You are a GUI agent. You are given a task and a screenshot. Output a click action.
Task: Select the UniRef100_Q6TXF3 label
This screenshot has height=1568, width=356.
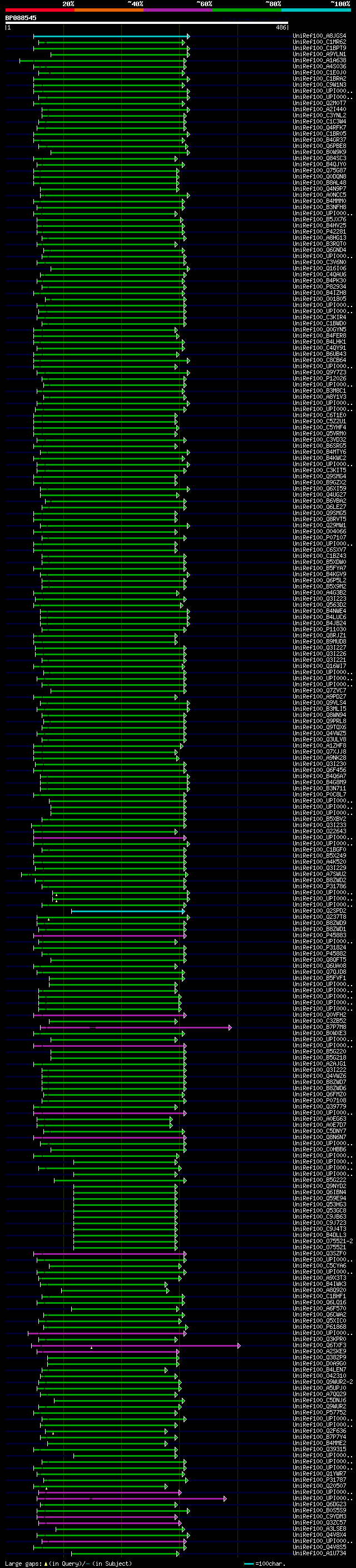click(319, 1346)
